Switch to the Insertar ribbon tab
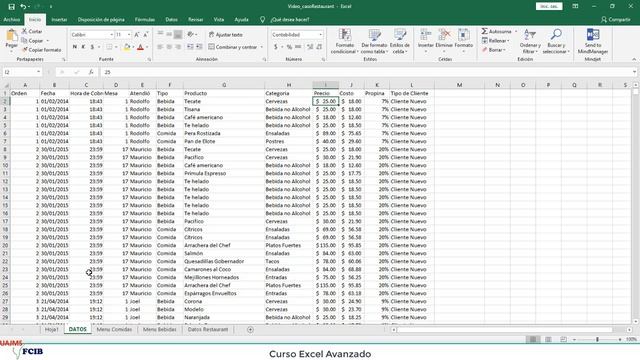Image resolution: width=640 pixels, height=360 pixels. coord(59,20)
